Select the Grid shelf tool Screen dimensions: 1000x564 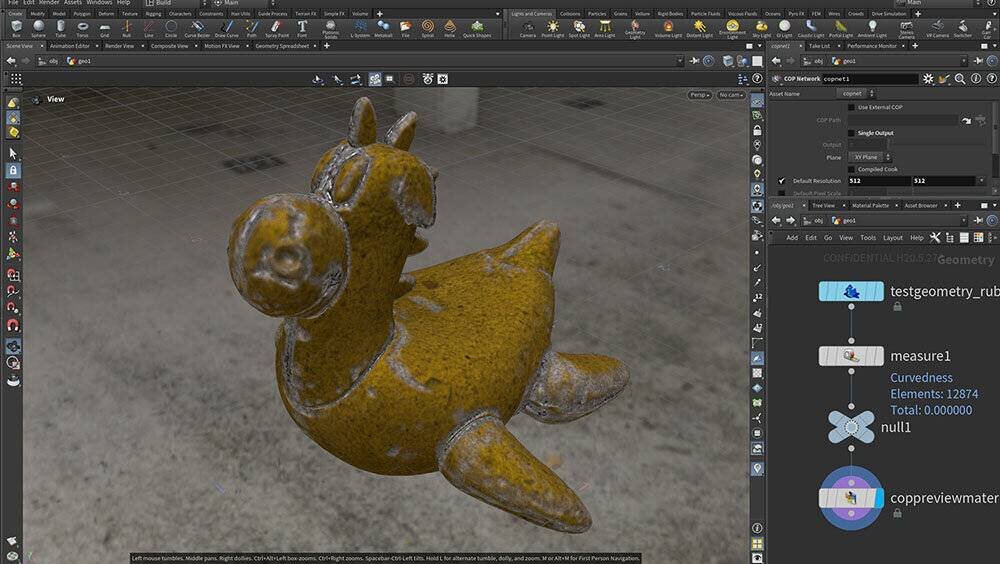(x=105, y=28)
